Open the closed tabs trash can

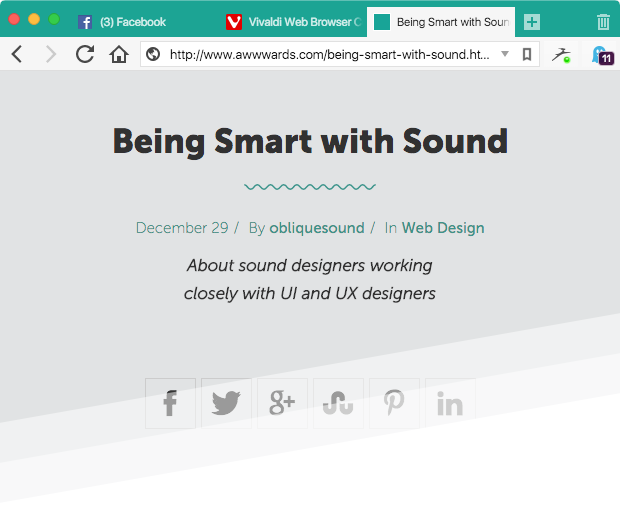point(603,22)
